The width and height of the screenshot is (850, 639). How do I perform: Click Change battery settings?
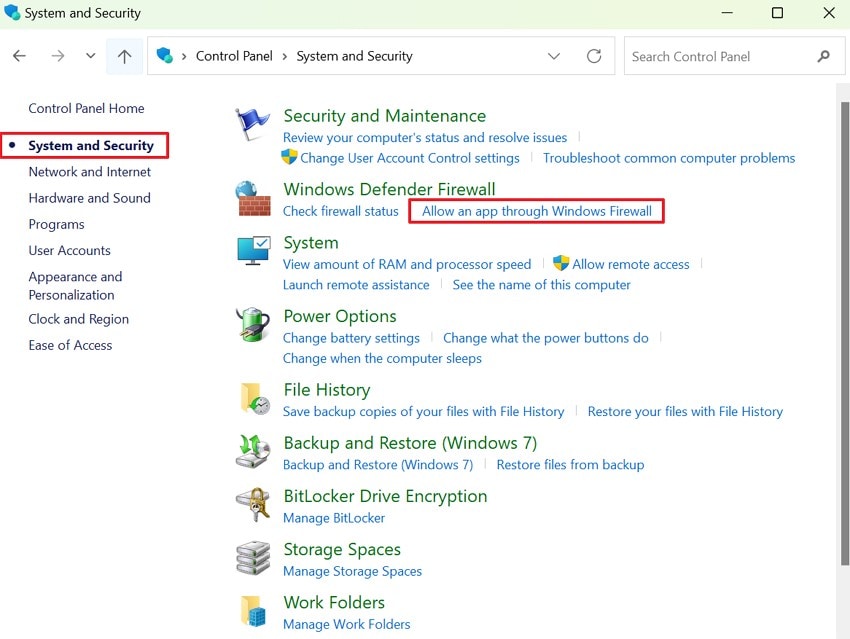coord(351,338)
